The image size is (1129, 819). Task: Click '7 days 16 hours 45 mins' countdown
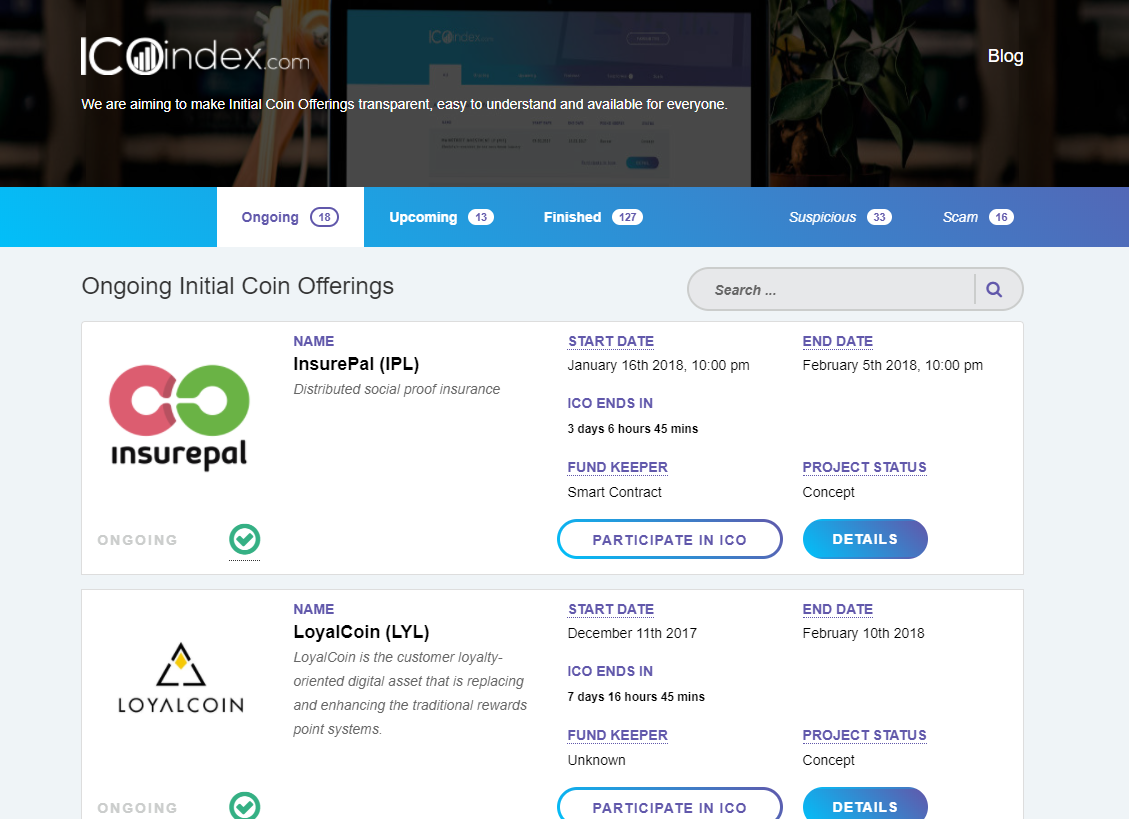point(636,697)
